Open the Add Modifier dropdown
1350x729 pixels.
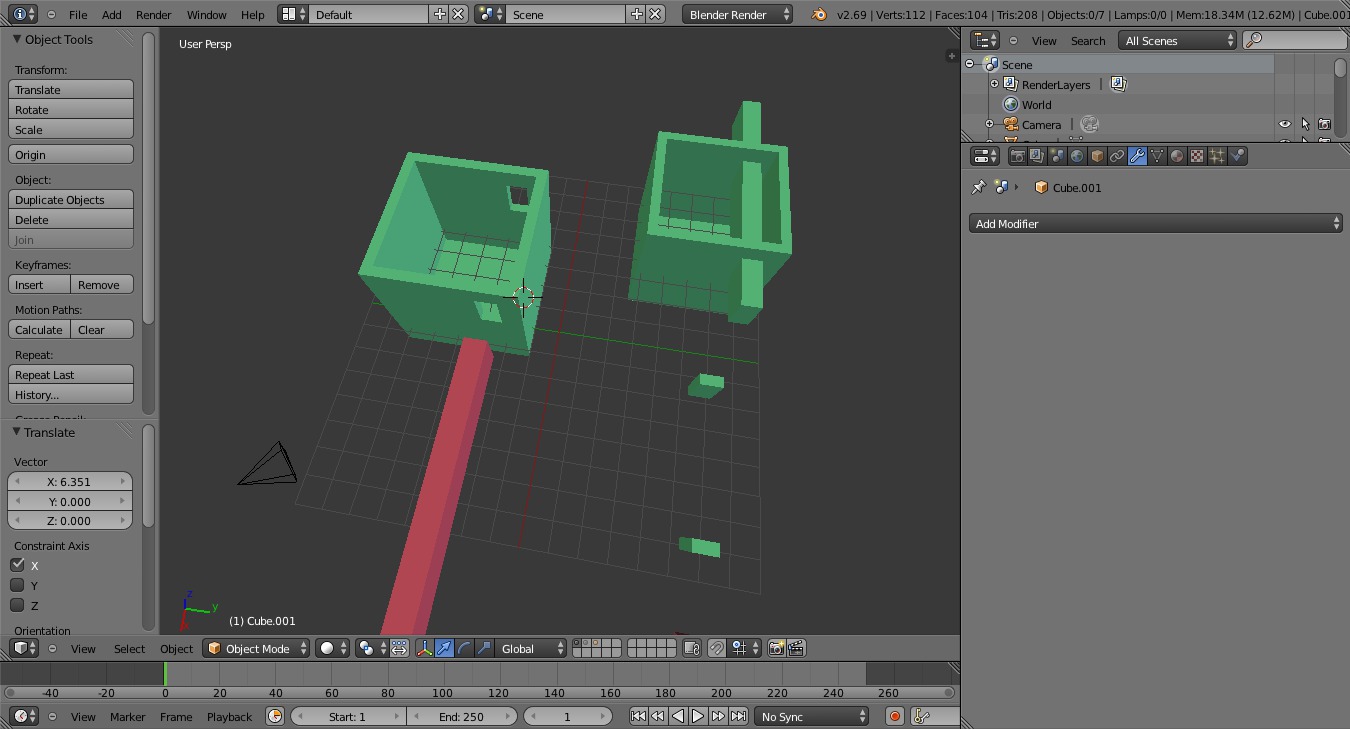(1156, 224)
